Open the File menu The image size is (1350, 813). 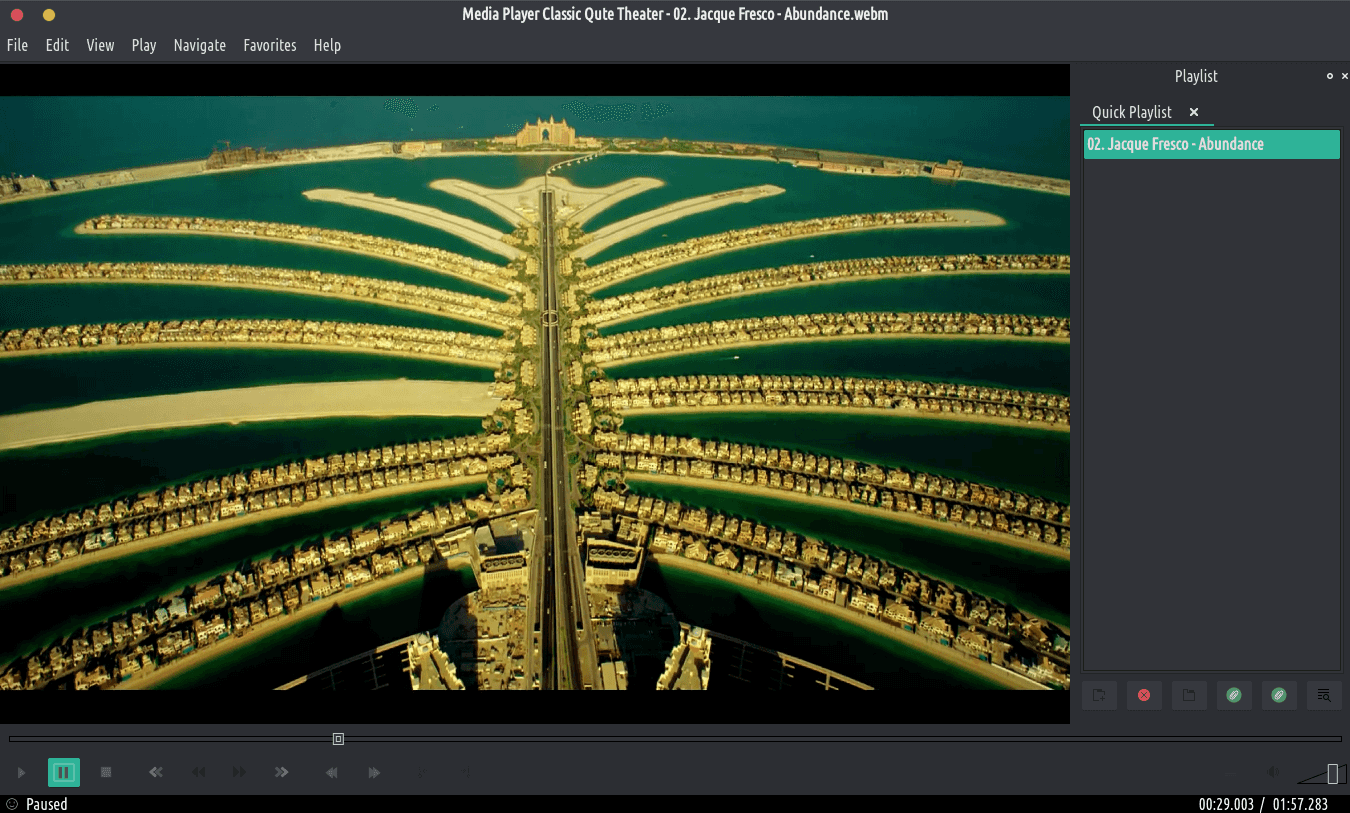pos(17,45)
